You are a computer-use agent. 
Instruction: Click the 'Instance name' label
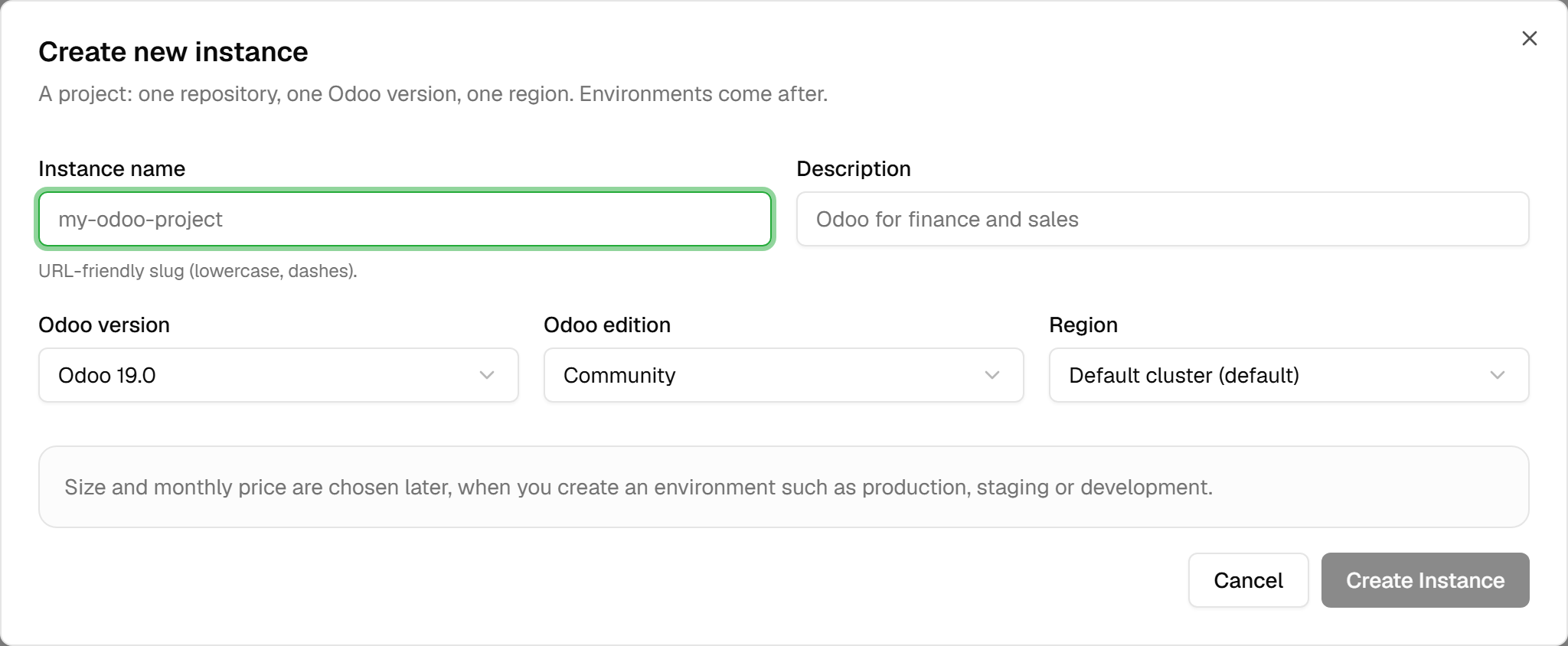tap(112, 168)
